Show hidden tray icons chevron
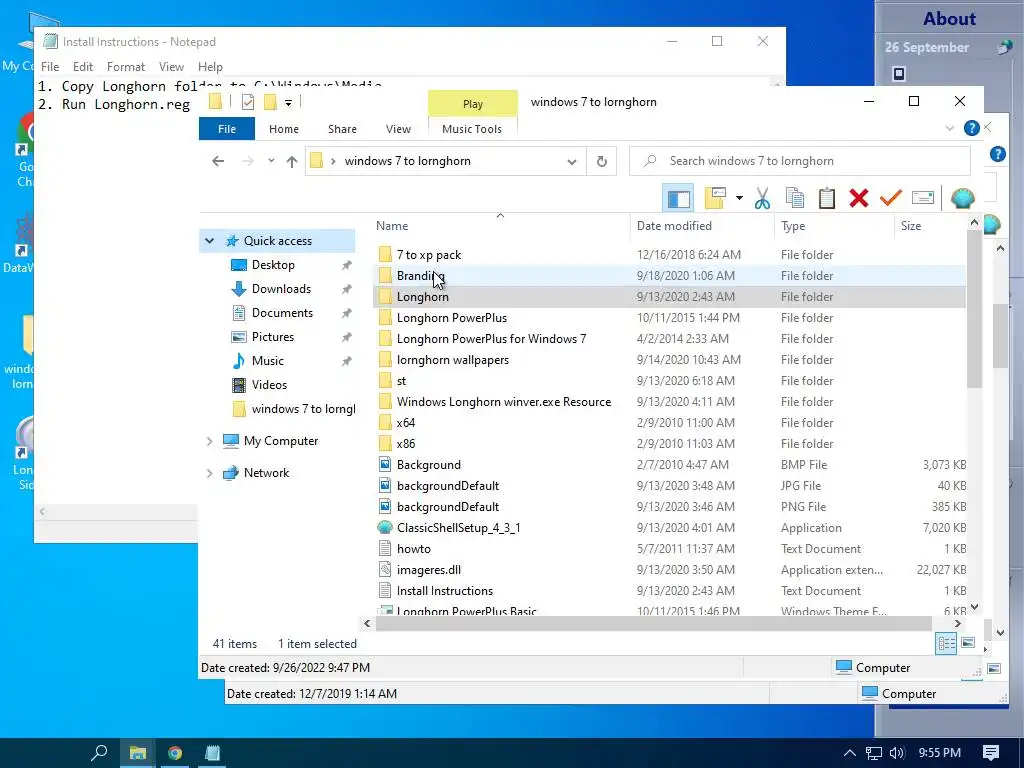 pyautogui.click(x=850, y=753)
